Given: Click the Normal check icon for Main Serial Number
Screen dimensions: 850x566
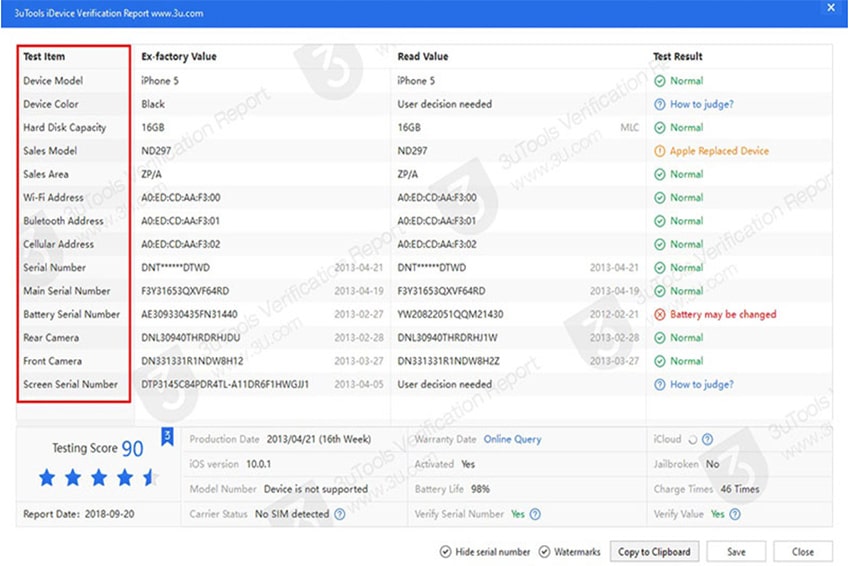Looking at the screenshot, I should pos(659,291).
